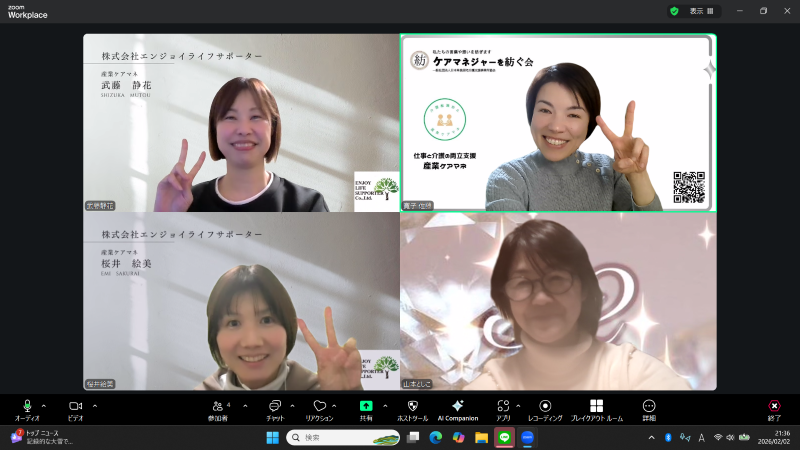Open the LINE app in taskbar
The width and height of the screenshot is (800, 450).
[x=505, y=437]
